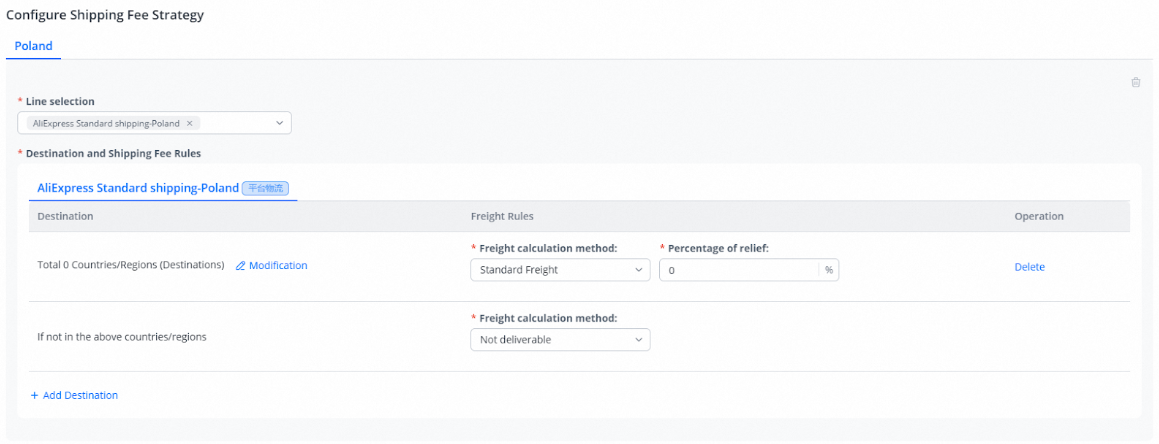This screenshot has width=1159, height=444.
Task: Click the percent symbol in relief field
Action: tap(828, 270)
